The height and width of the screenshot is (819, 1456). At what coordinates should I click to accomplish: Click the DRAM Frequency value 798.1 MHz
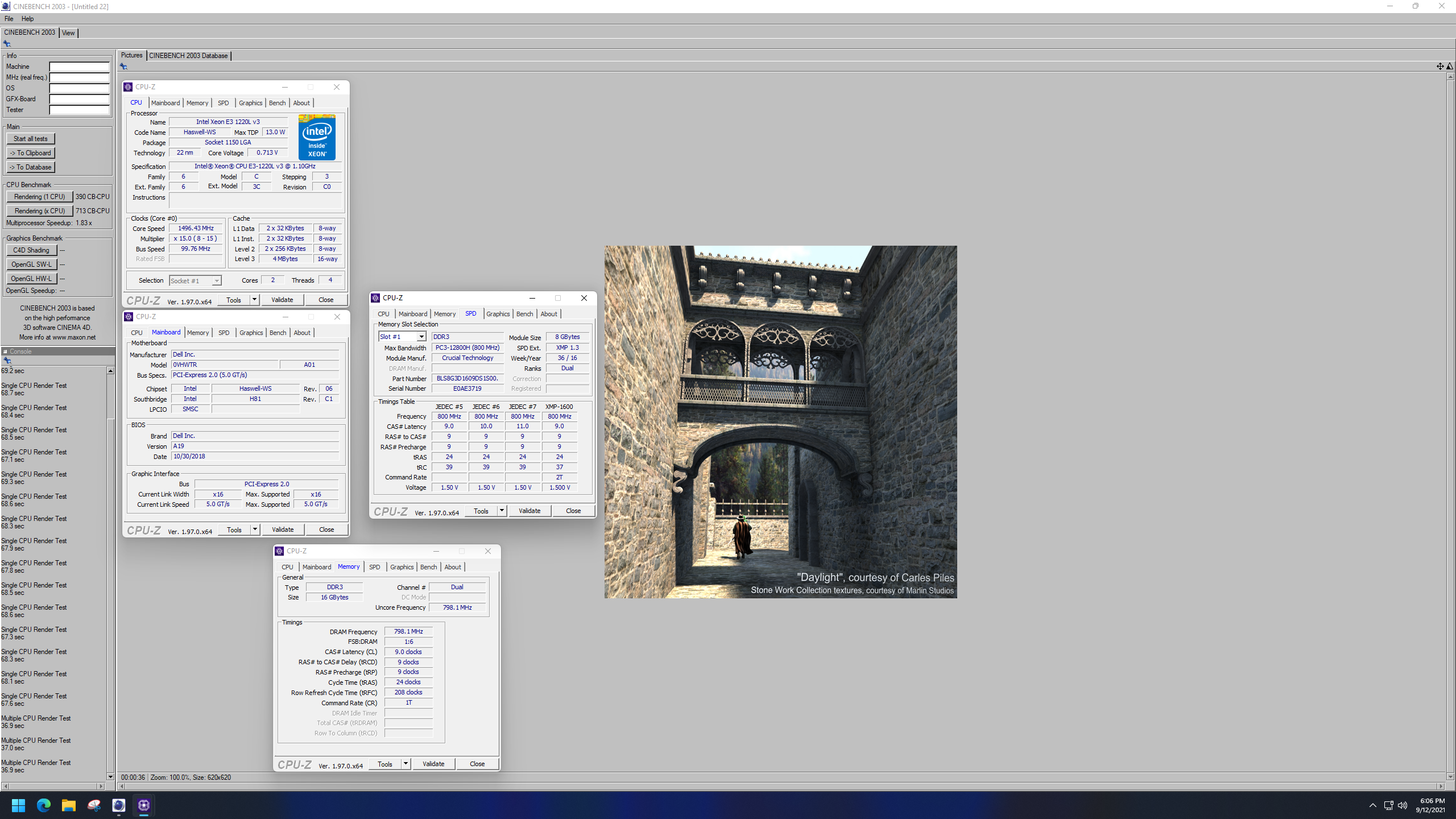click(x=408, y=631)
